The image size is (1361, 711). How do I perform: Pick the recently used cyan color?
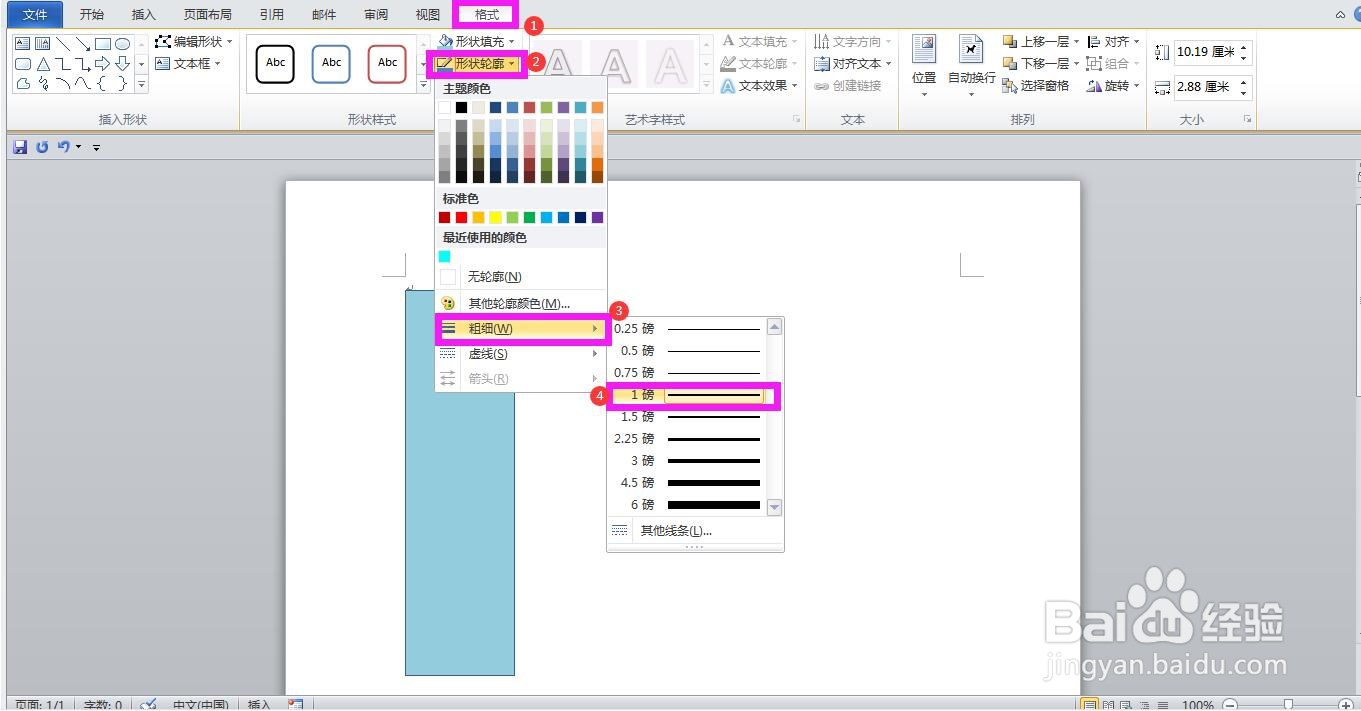(x=444, y=256)
